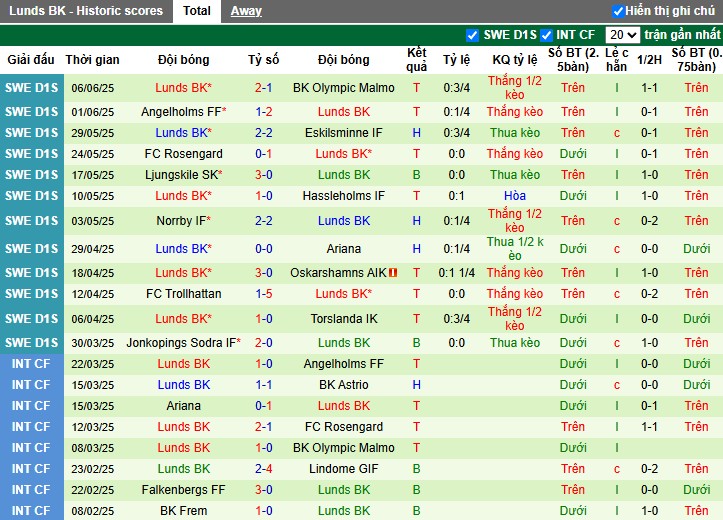Uncheck the SWE D1S league filter
Image resolution: width=723 pixels, height=520 pixels.
pos(472,35)
